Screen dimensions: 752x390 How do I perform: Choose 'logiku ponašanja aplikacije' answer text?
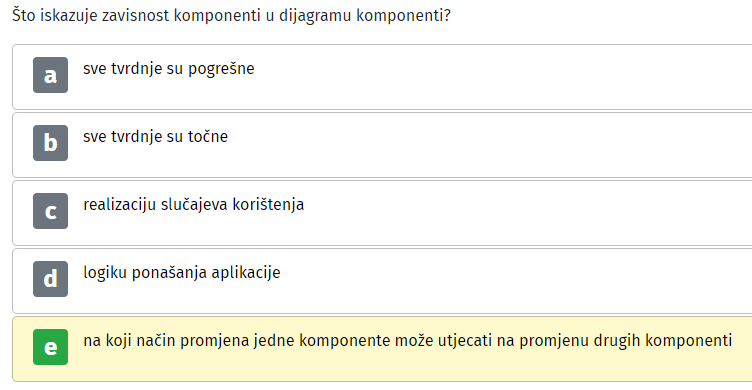coord(182,273)
